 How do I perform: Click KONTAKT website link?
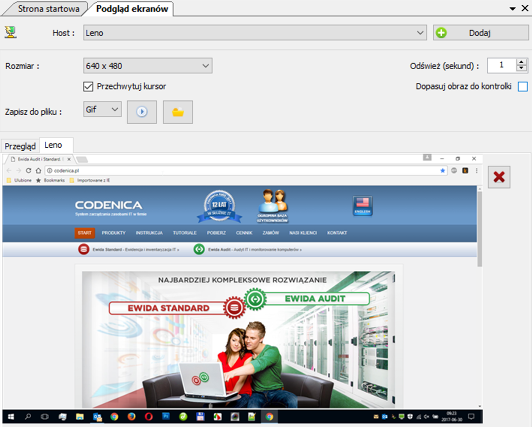[x=337, y=233]
